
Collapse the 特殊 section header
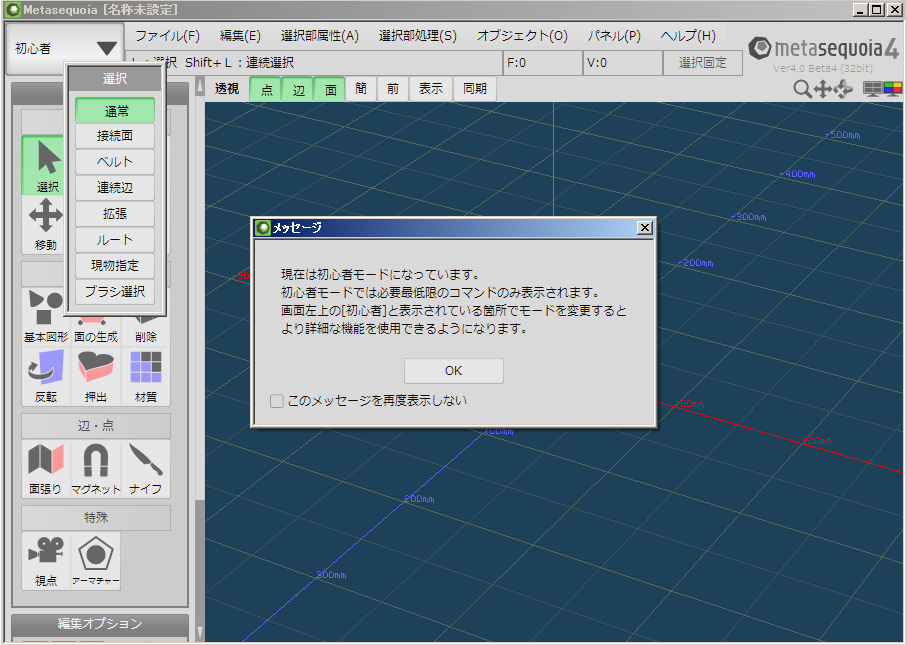point(96,518)
